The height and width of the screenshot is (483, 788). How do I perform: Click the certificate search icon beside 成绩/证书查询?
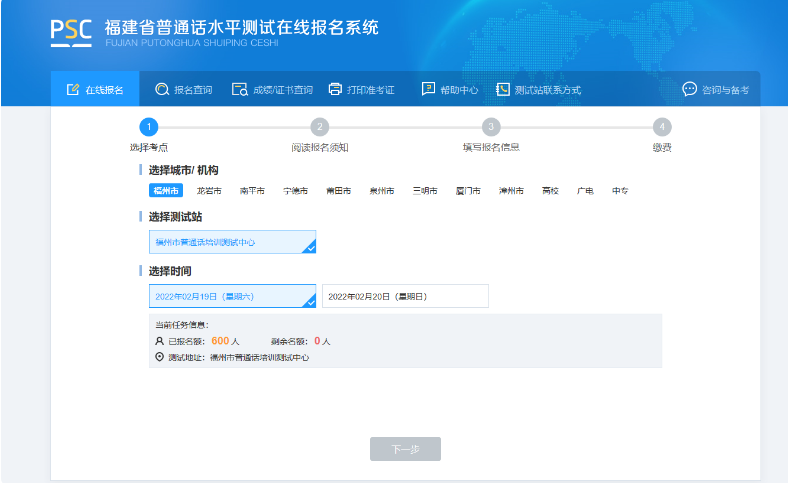(239, 90)
